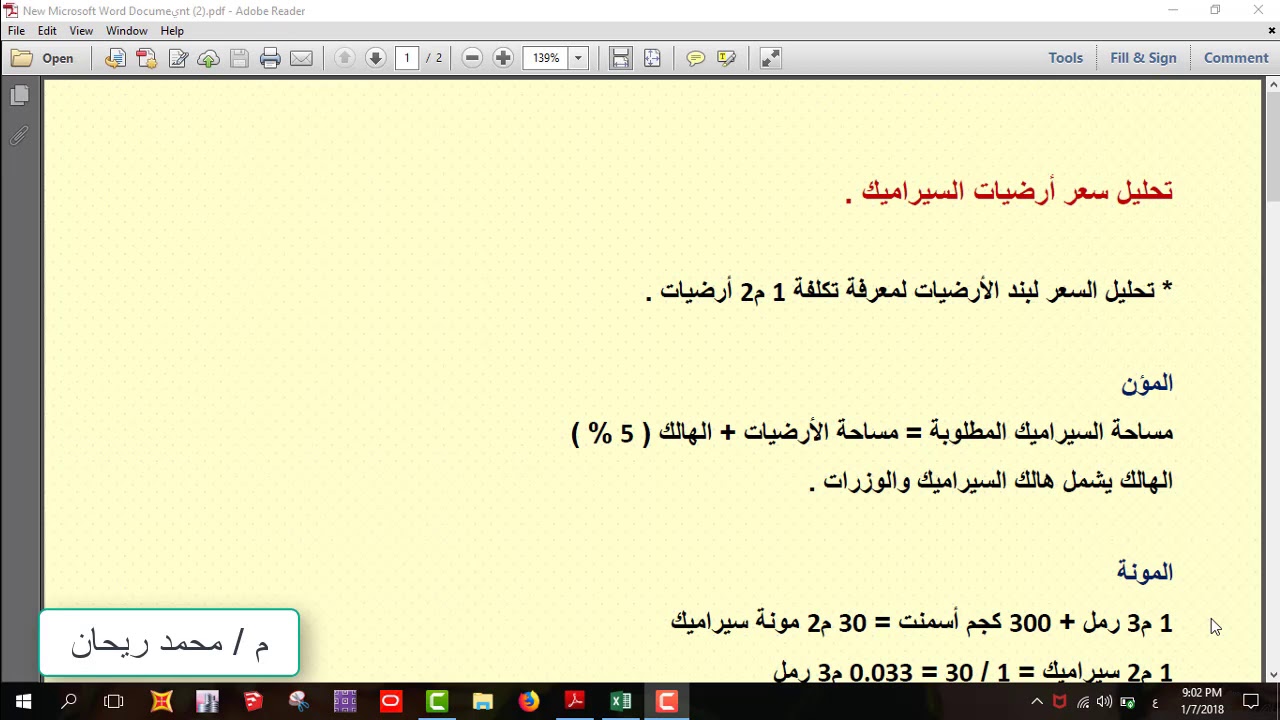Click the zoom level field showing 139%
Image resolution: width=1280 pixels, height=720 pixels.
tap(546, 58)
